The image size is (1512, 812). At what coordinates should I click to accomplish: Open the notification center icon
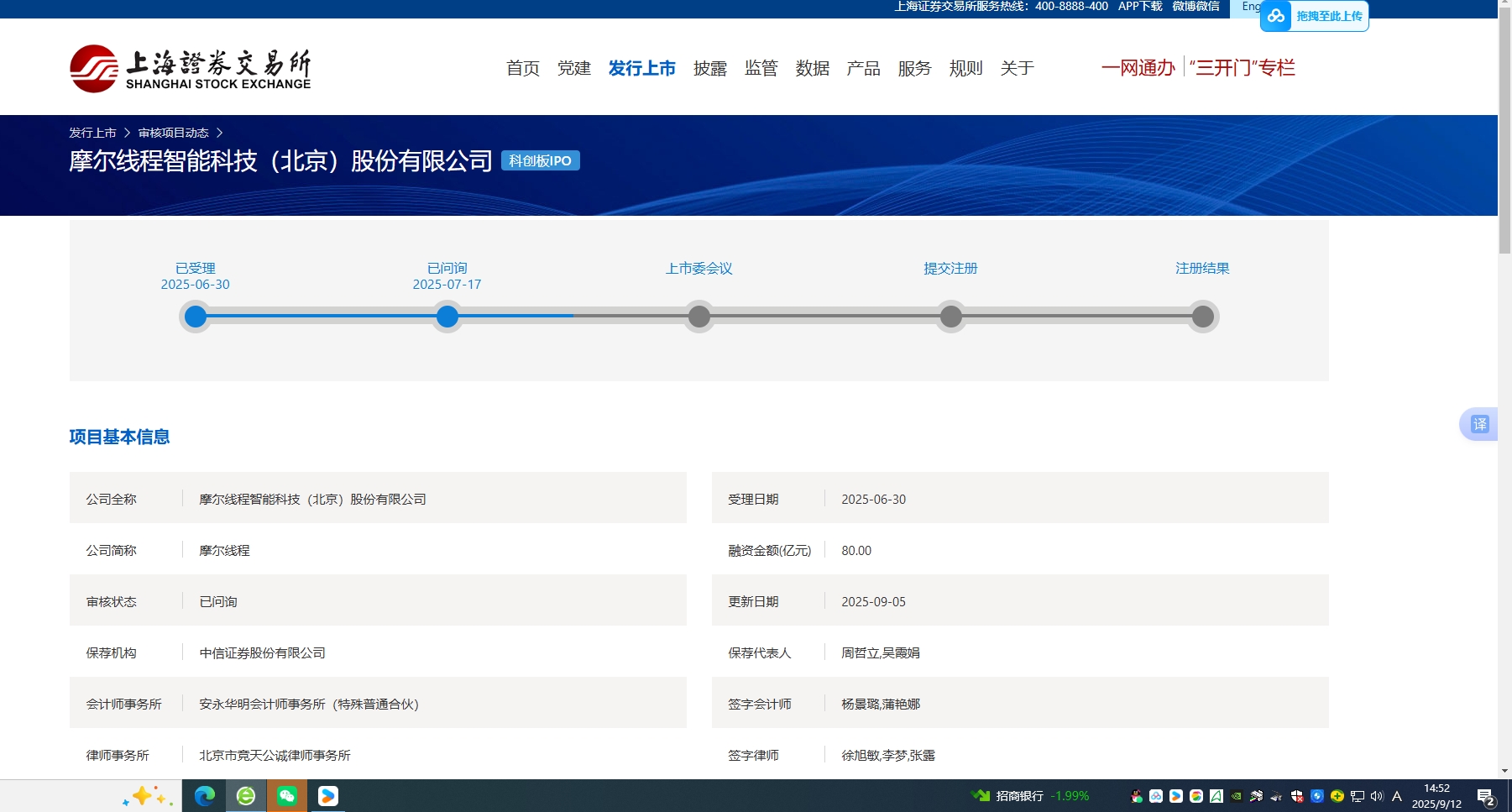pos(1485,796)
